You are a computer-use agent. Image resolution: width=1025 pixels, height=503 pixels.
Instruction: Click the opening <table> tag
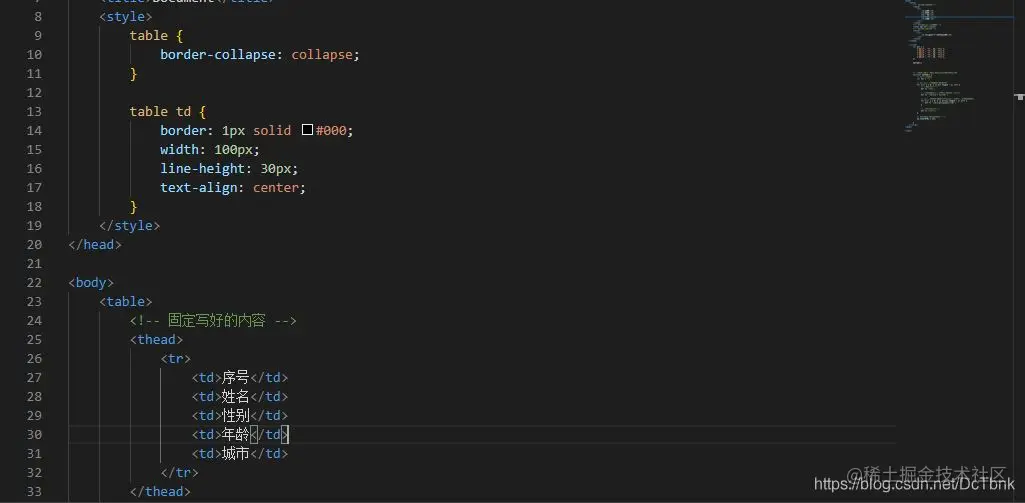(x=126, y=302)
